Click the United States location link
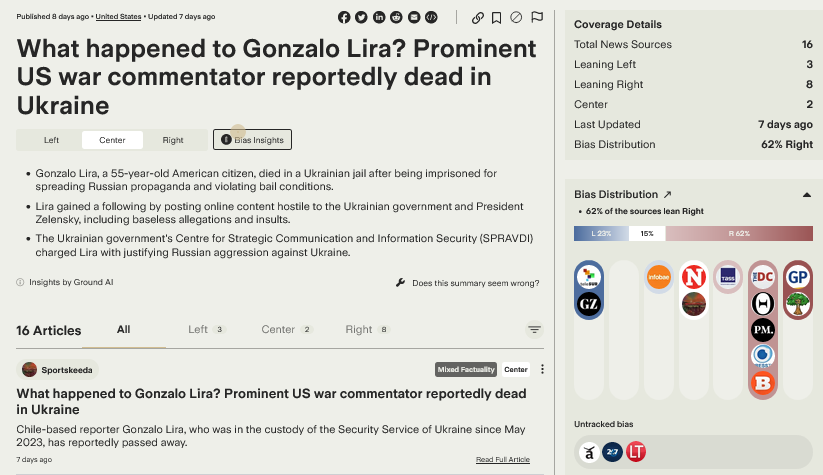The image size is (823, 475). (x=118, y=17)
